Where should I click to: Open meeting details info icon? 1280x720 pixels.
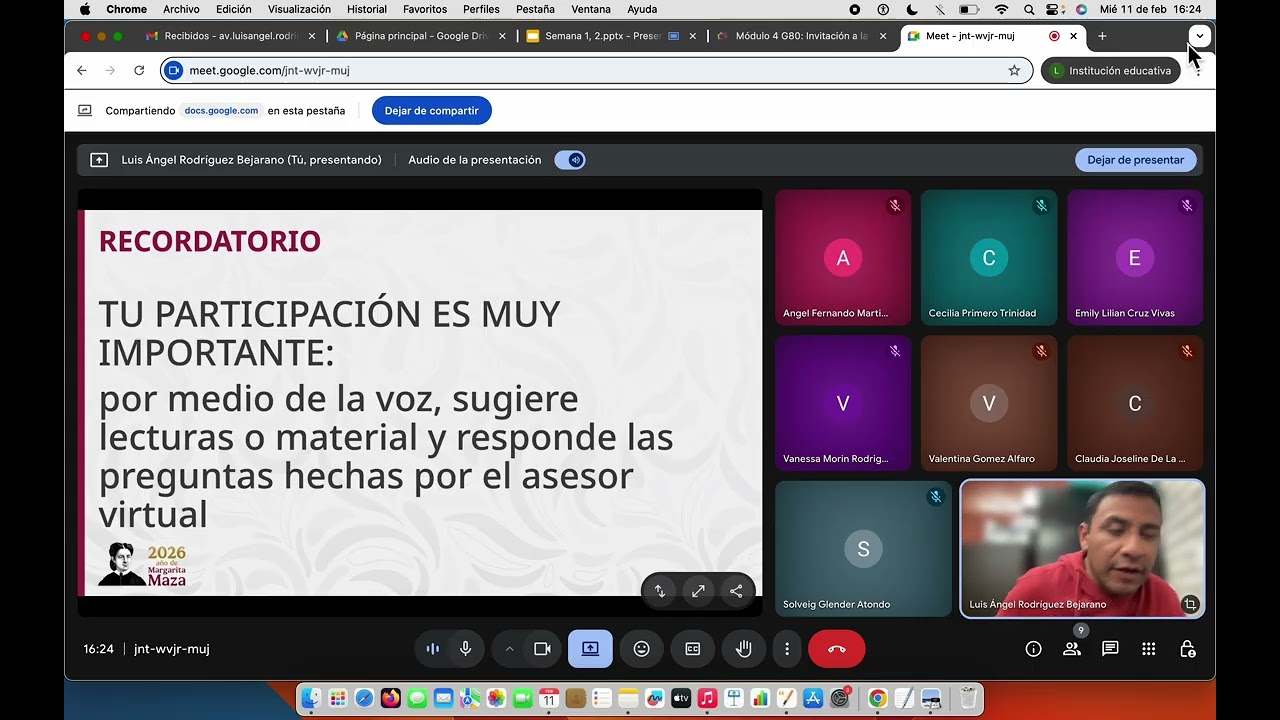pyautogui.click(x=1033, y=649)
